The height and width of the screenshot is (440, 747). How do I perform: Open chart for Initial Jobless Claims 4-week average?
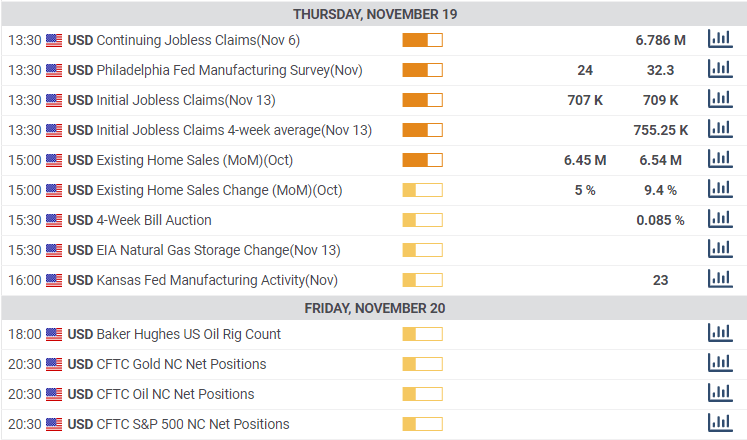coord(718,130)
